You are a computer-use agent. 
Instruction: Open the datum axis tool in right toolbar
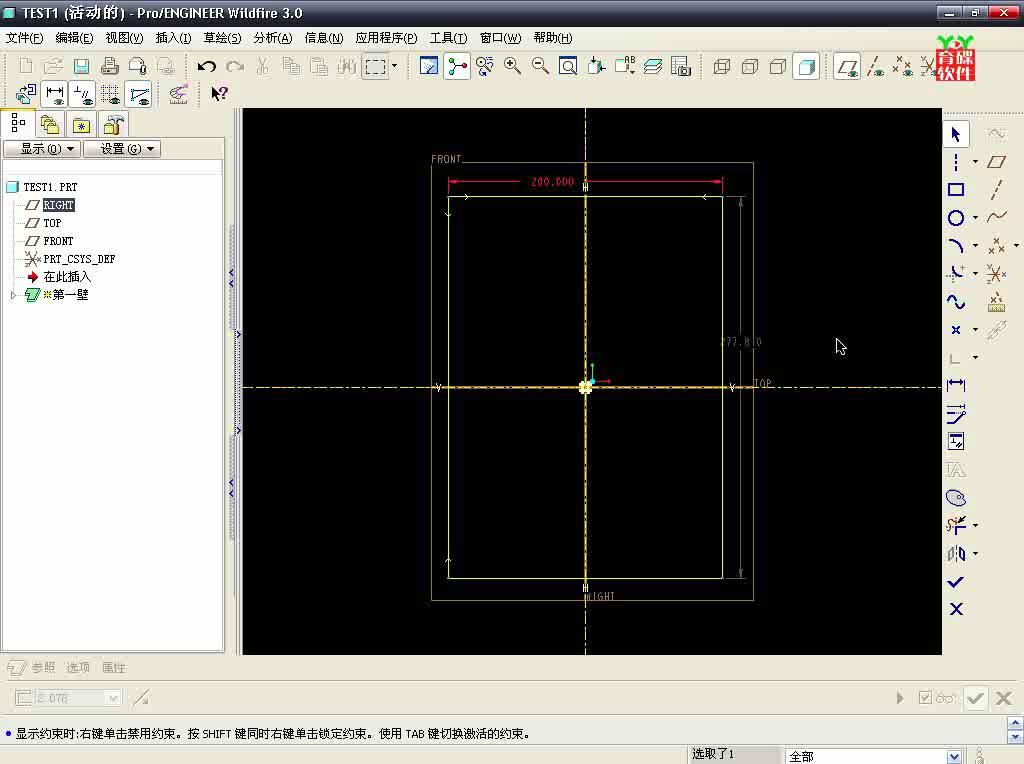pos(996,190)
